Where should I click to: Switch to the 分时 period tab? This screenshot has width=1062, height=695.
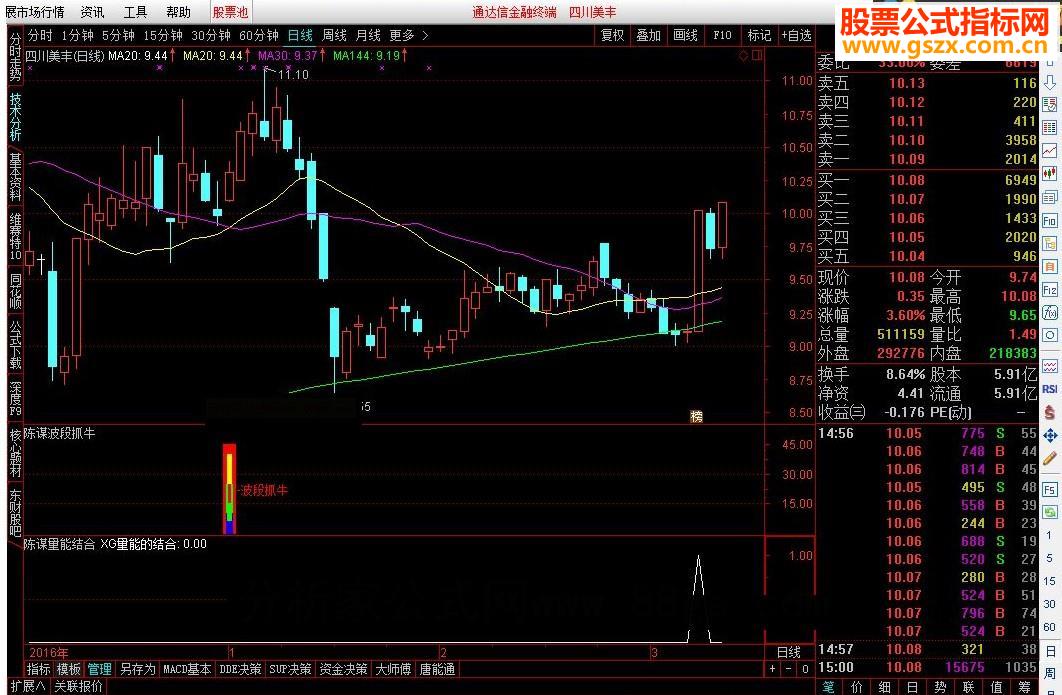[40, 35]
